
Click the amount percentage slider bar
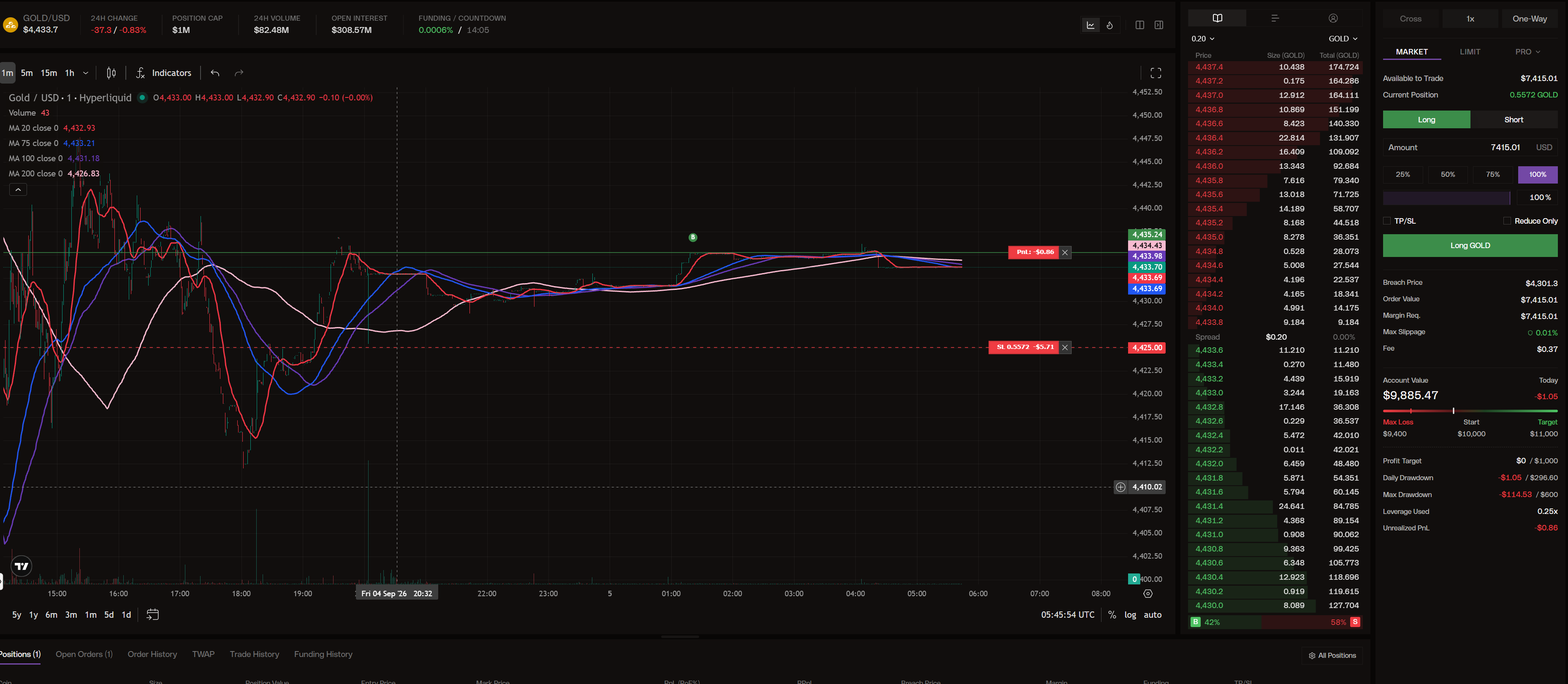click(x=1446, y=198)
